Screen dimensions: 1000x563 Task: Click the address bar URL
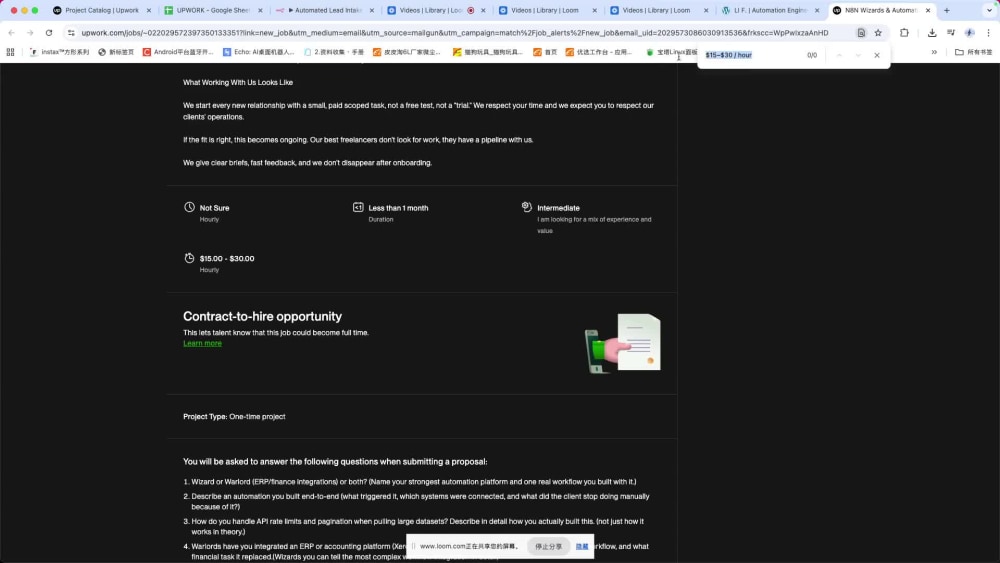click(x=455, y=33)
